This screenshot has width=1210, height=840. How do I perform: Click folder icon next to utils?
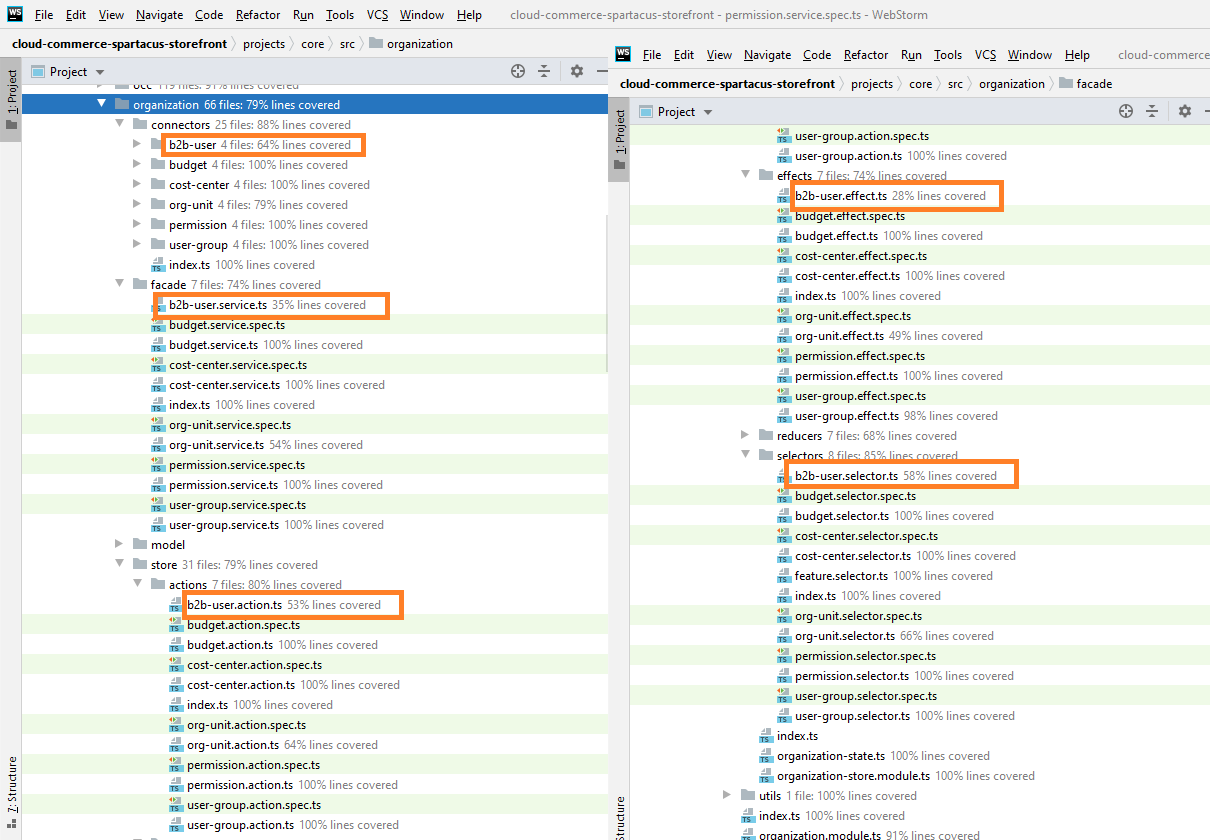[748, 796]
